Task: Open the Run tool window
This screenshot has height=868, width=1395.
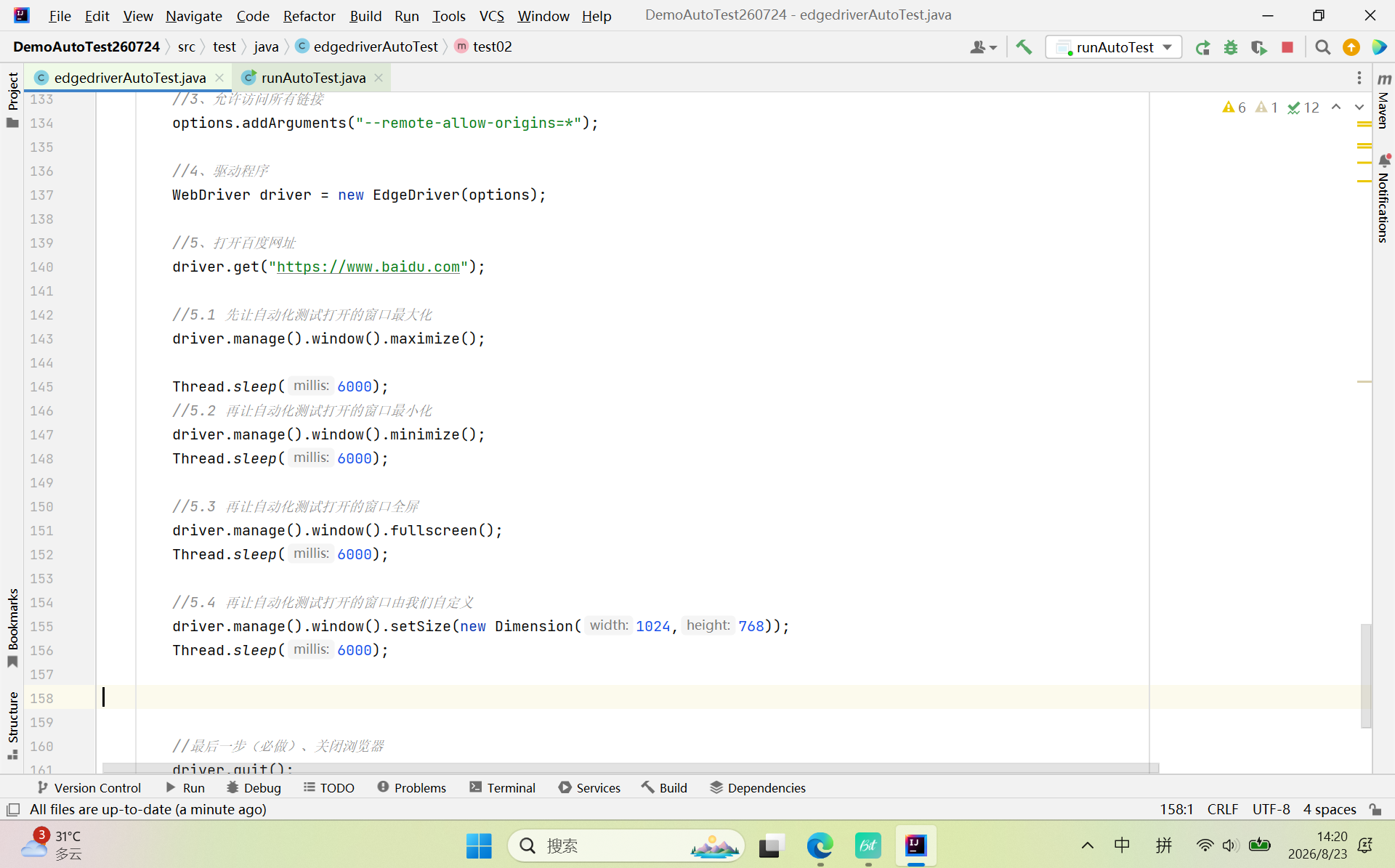Action: point(185,787)
